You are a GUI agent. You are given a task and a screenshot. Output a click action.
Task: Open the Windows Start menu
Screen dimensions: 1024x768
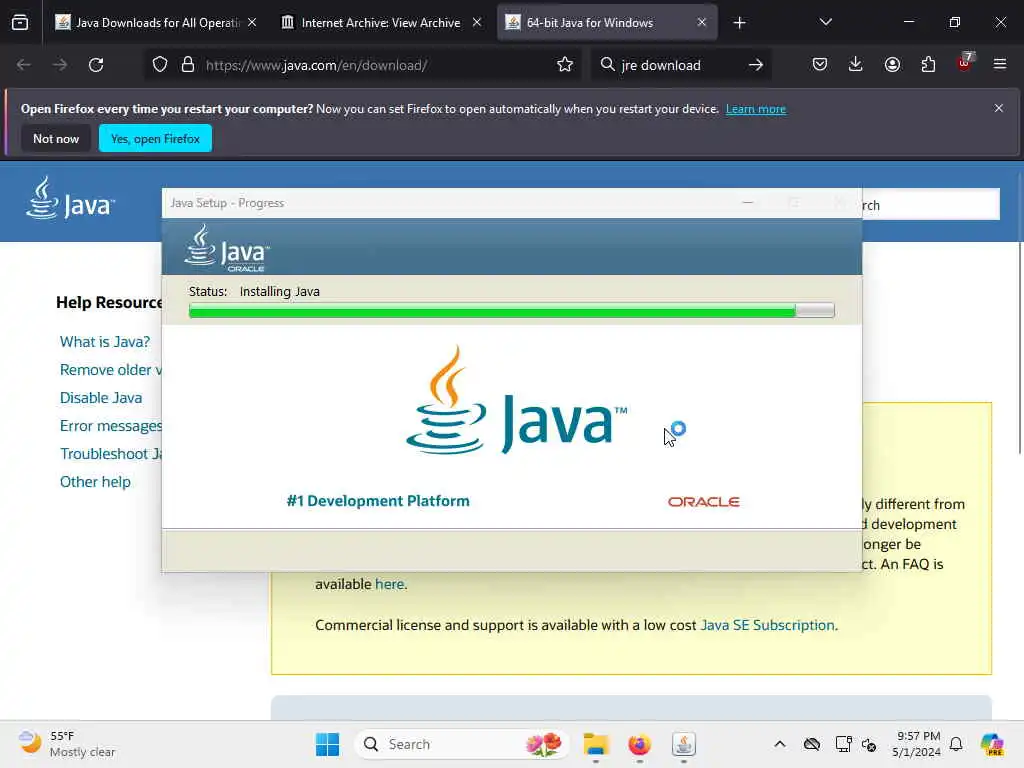click(327, 744)
